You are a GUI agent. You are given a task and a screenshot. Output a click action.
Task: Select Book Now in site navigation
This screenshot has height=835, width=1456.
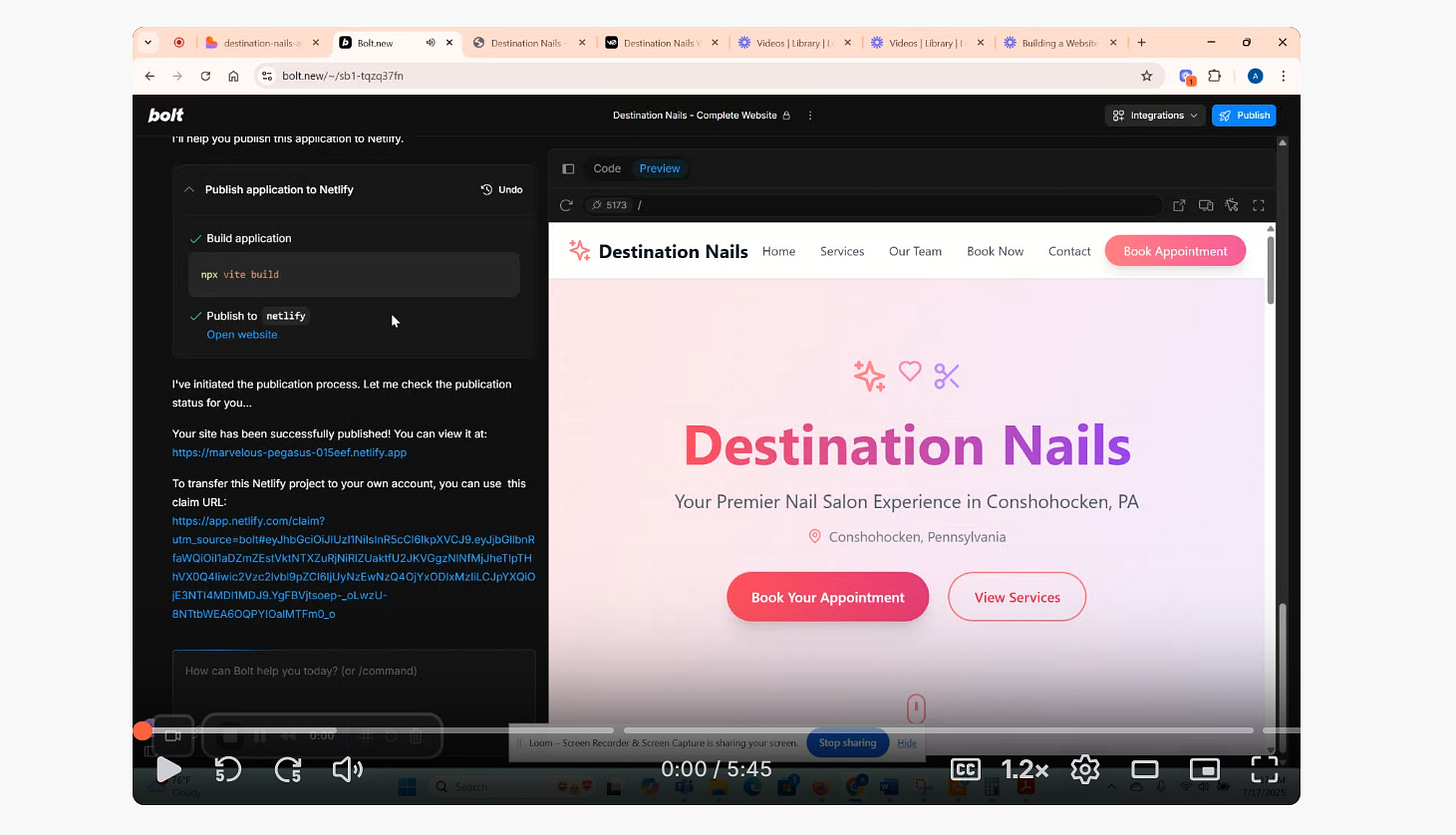[995, 251]
